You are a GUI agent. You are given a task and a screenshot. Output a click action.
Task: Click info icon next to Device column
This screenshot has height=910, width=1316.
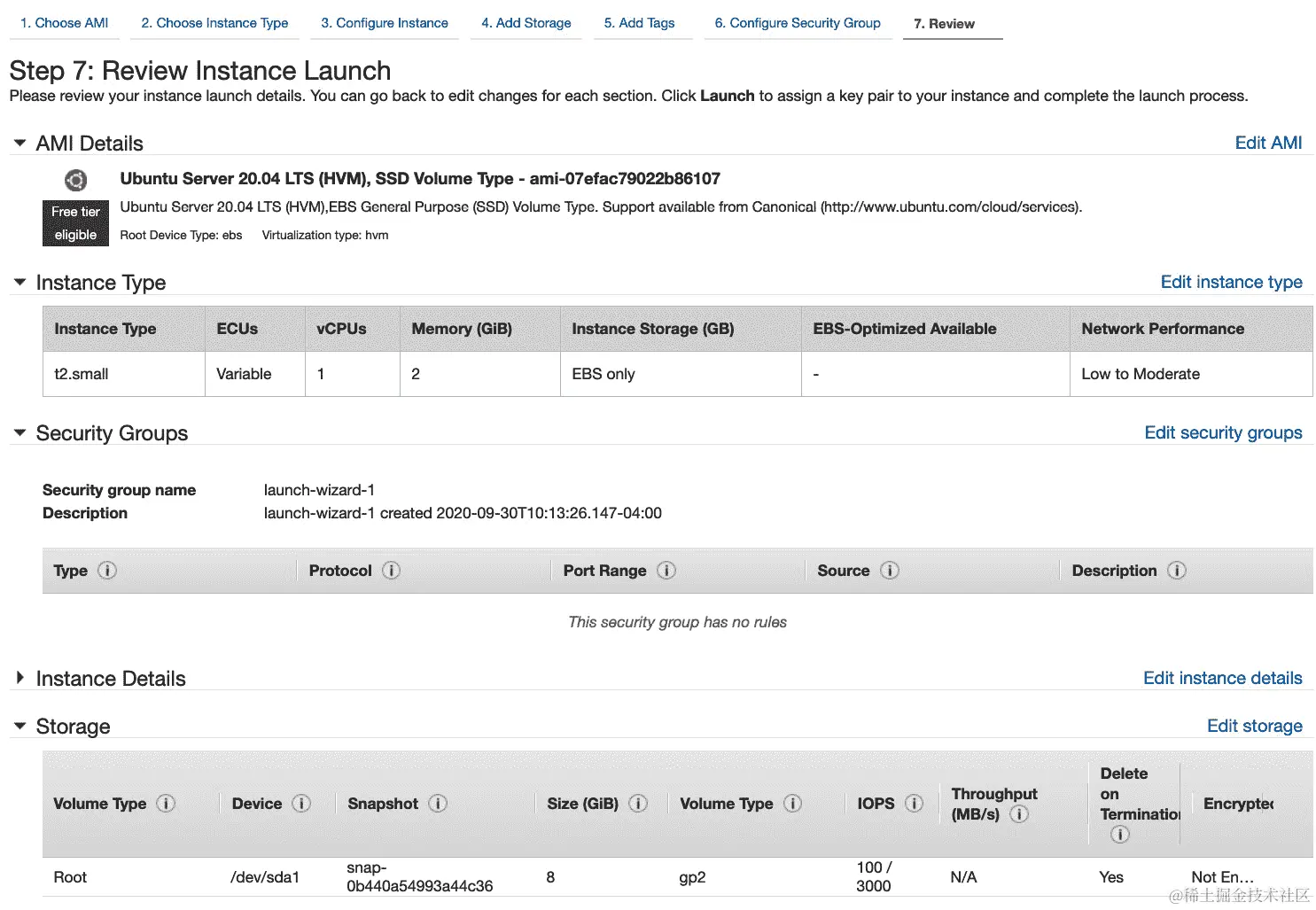[x=301, y=804]
